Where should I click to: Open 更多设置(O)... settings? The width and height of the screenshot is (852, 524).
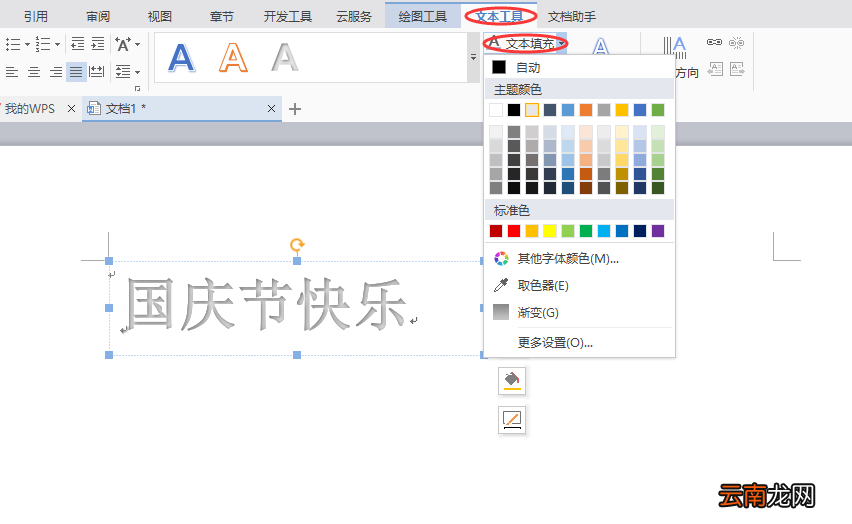[579, 343]
